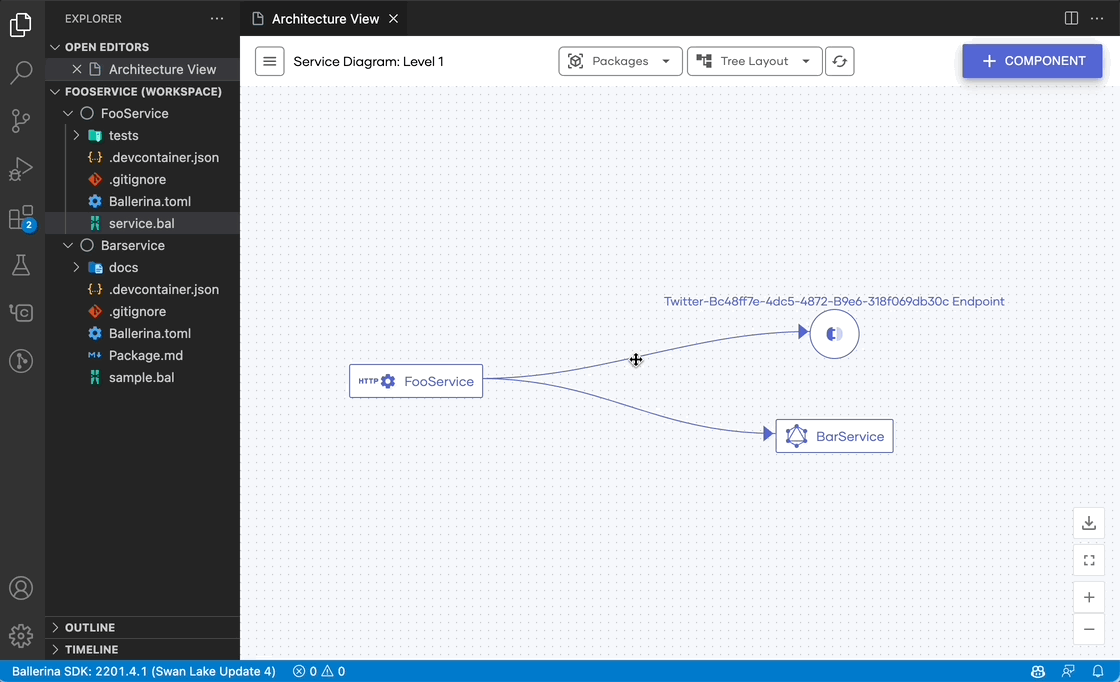Open the Testing flask icon
The width and height of the screenshot is (1120, 682).
pos(21,266)
